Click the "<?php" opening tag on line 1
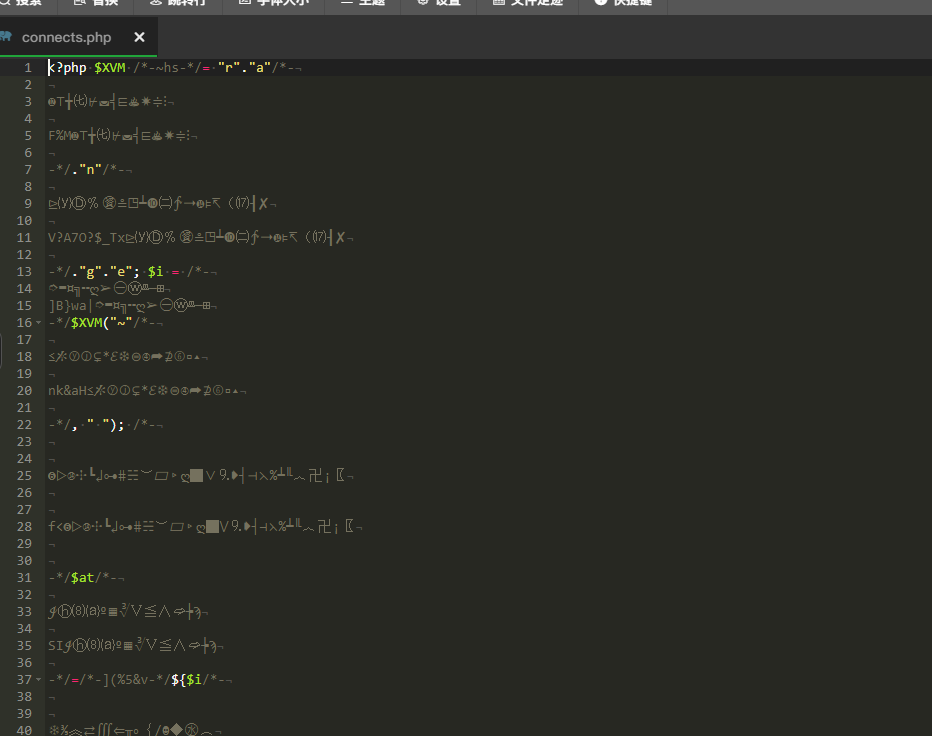932x736 pixels. [x=67, y=68]
